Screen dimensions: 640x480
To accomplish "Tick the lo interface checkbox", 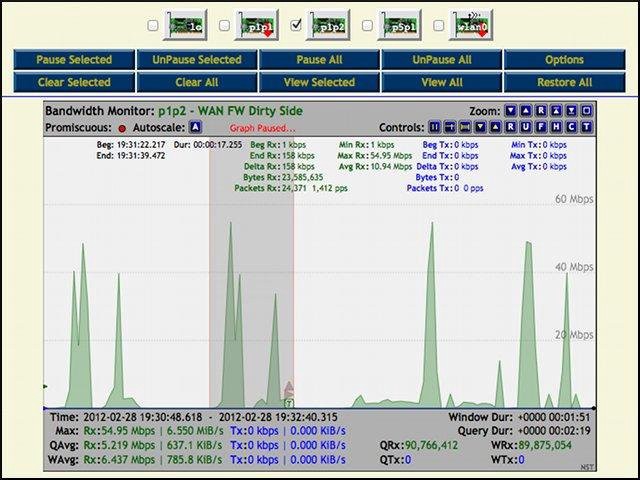I will (x=153, y=25).
